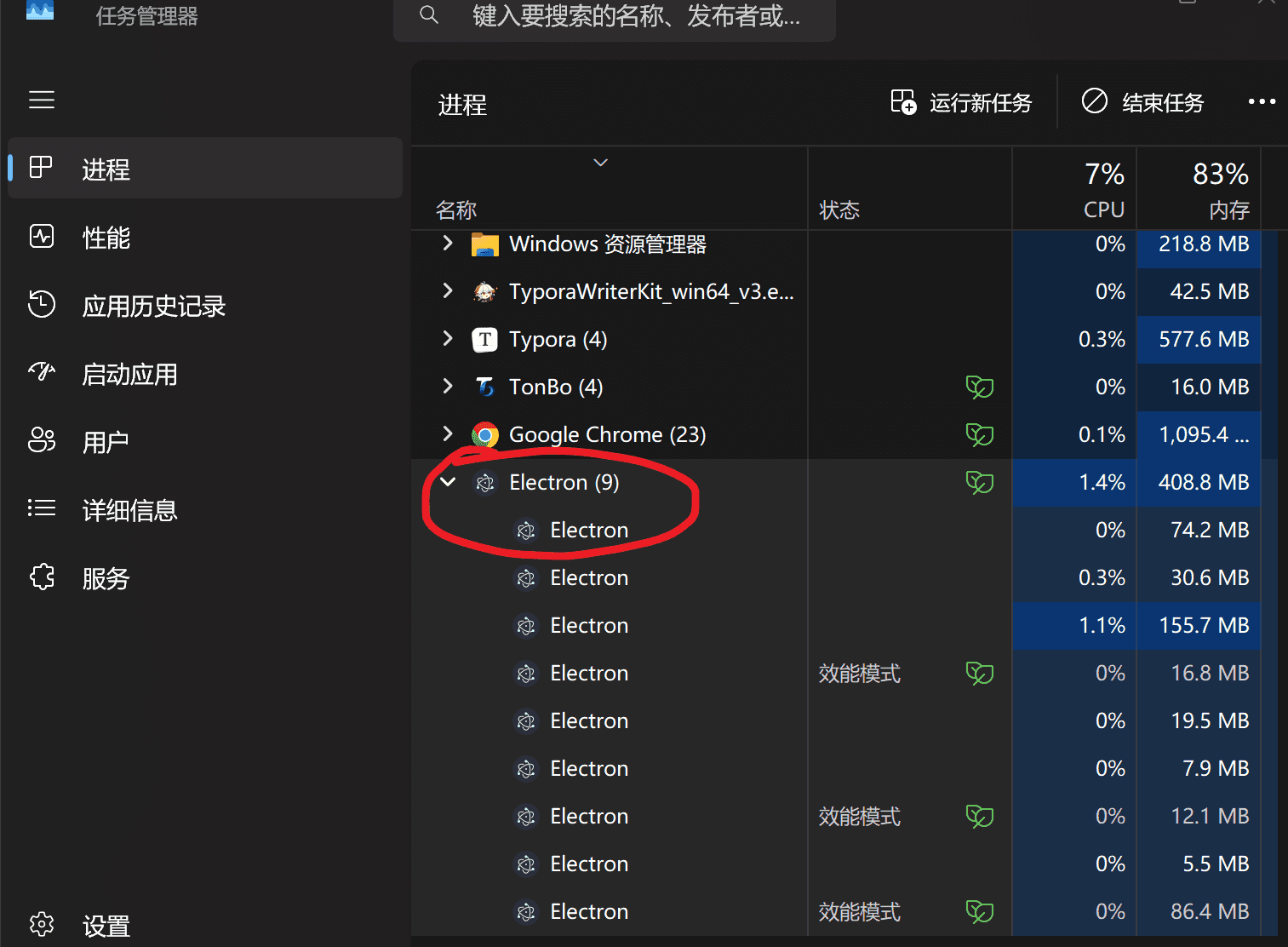The width and height of the screenshot is (1288, 947).
Task: Click the Typora T icon
Action: pos(485,340)
